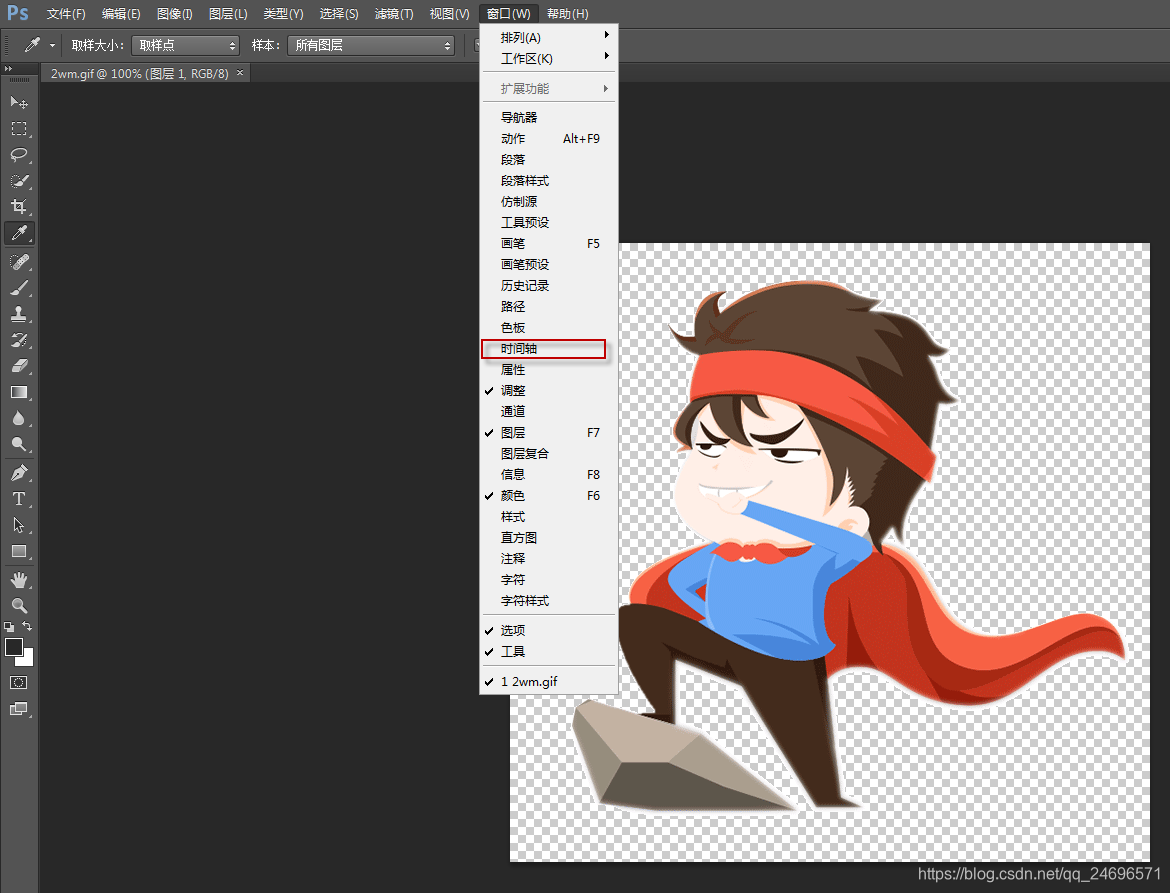
Task: Open the 图层(L) menu
Action: click(228, 13)
